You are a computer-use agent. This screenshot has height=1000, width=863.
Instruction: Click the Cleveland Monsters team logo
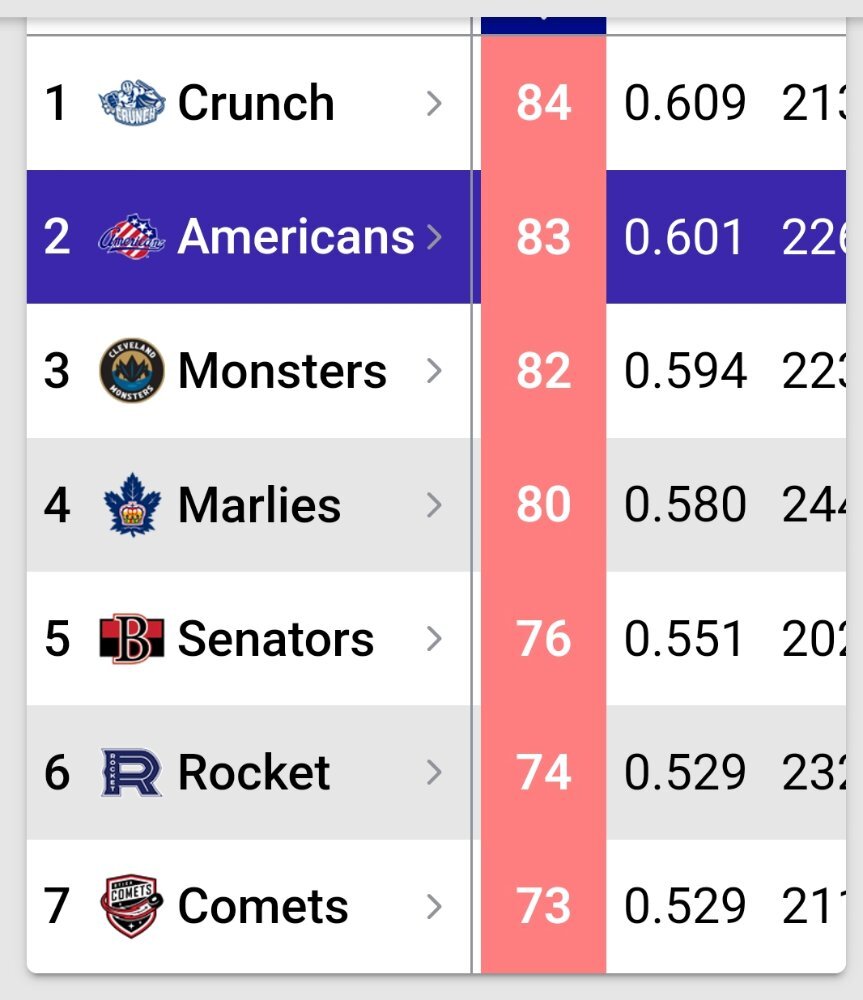[x=132, y=371]
